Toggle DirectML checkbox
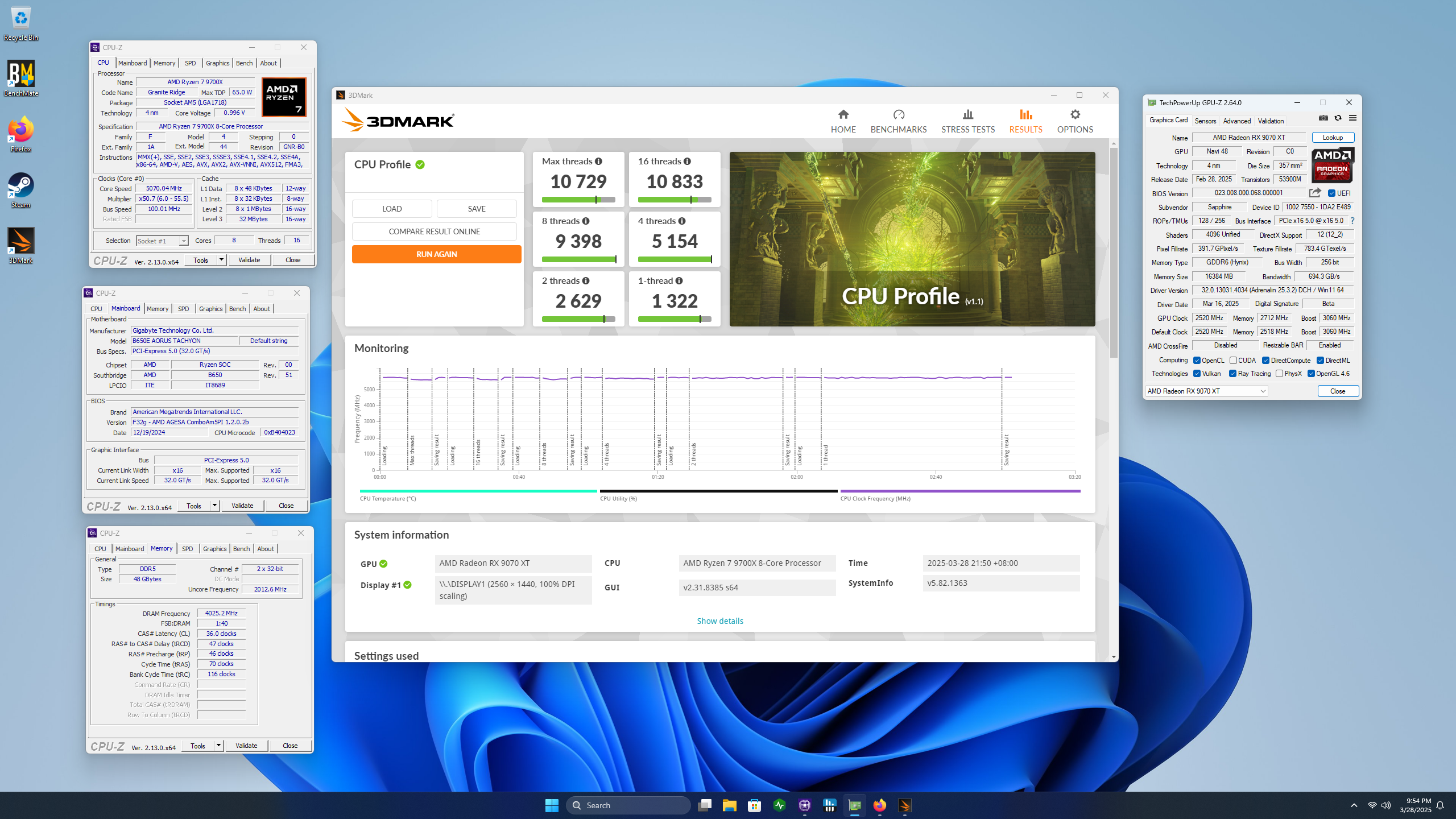This screenshot has width=1456, height=819. (x=1320, y=361)
